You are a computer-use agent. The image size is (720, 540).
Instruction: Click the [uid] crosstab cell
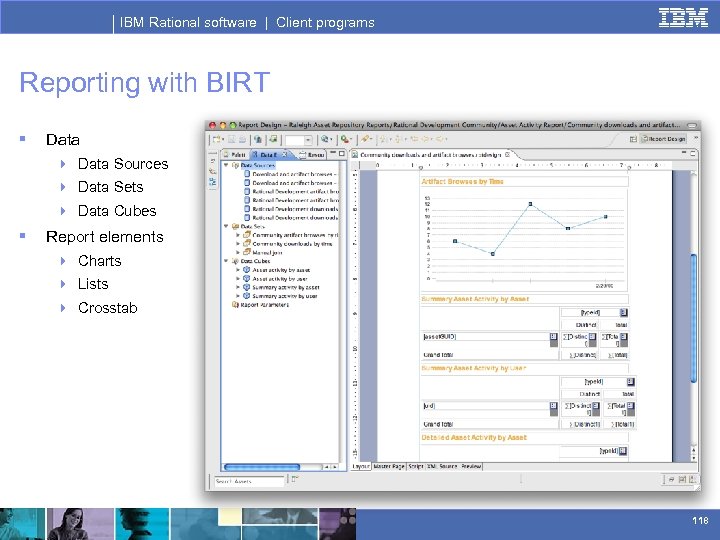point(485,406)
